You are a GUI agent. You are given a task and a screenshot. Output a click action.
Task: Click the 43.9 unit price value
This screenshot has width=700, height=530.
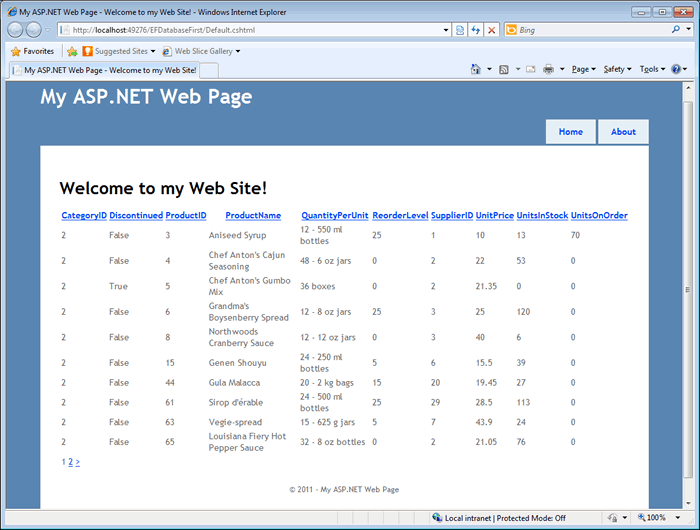[484, 422]
